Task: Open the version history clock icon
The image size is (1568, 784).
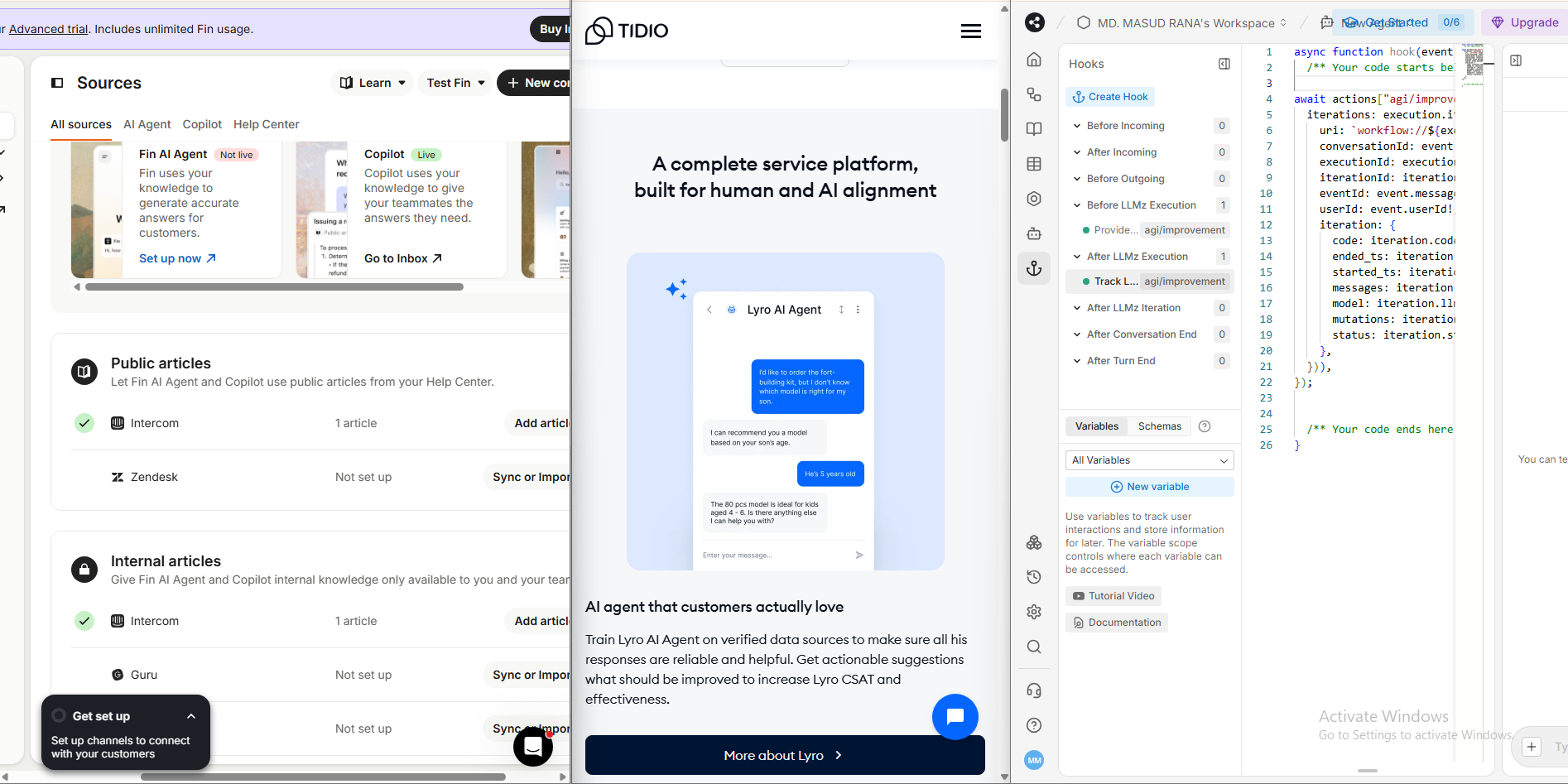Action: click(1033, 577)
